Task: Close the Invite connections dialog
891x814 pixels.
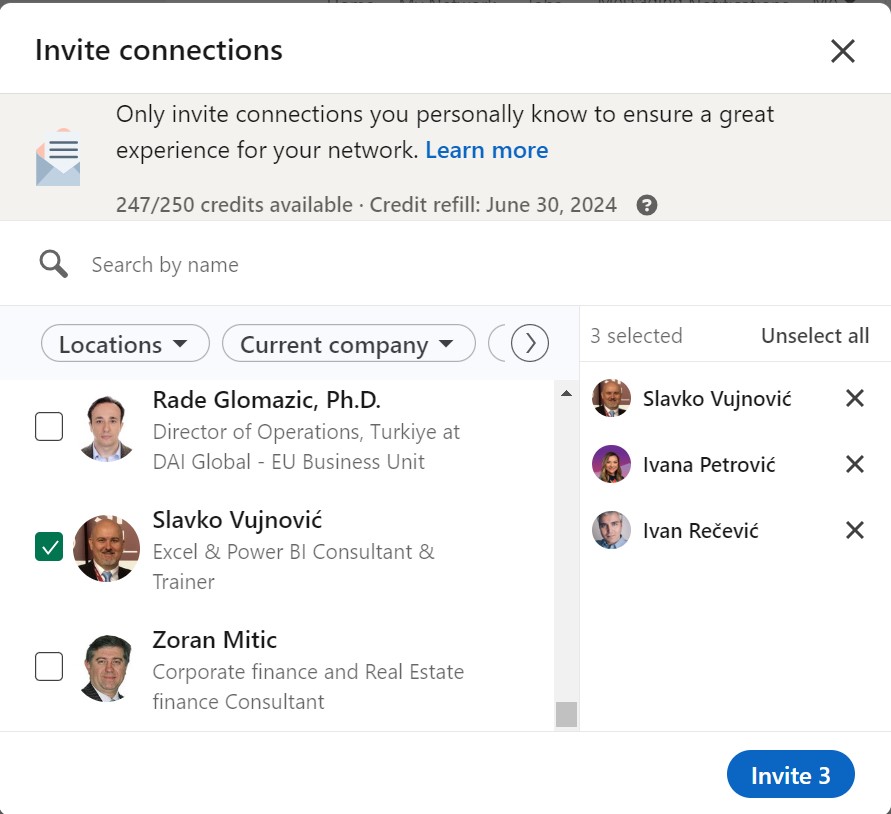Action: click(x=843, y=51)
